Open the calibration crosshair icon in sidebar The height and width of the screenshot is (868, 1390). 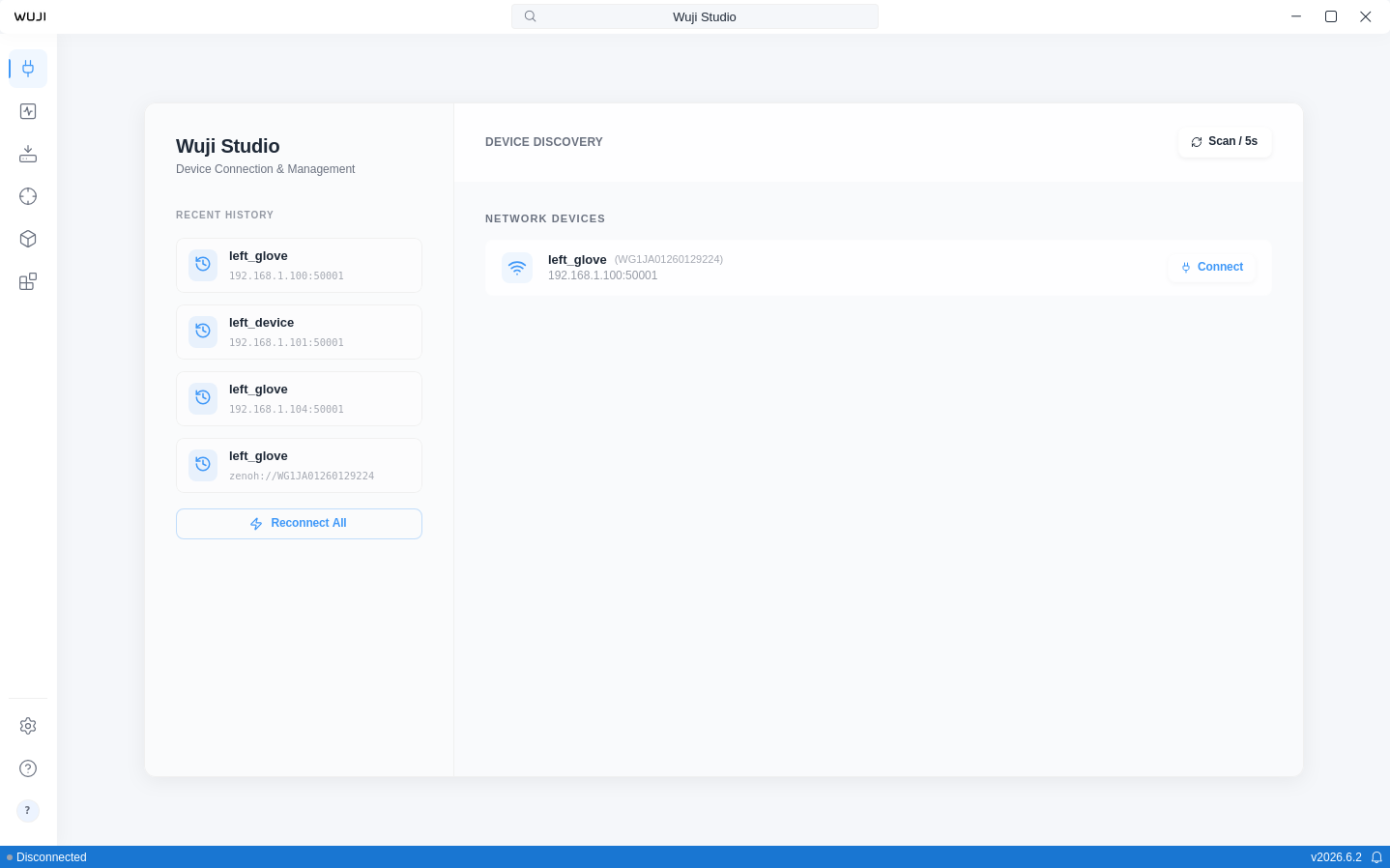28,196
